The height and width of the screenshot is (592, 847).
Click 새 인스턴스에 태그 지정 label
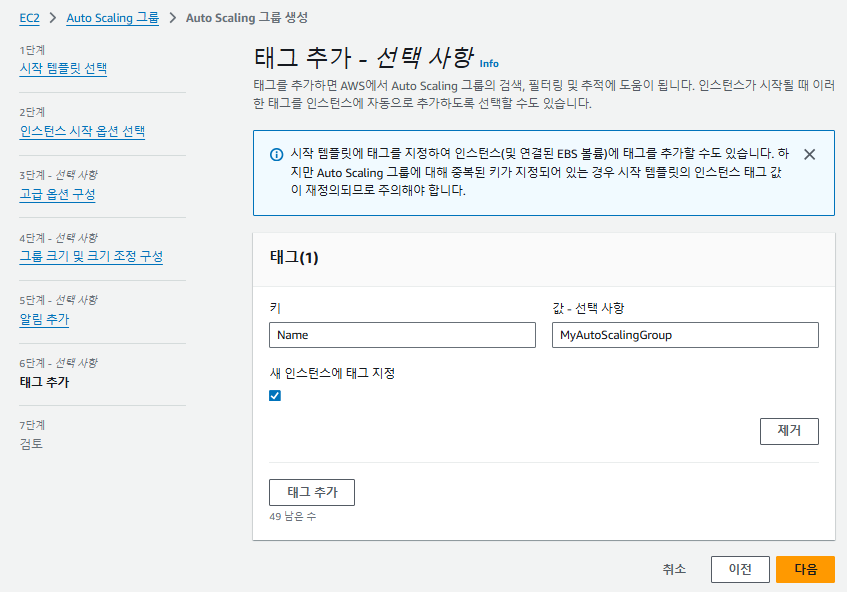pos(332,373)
